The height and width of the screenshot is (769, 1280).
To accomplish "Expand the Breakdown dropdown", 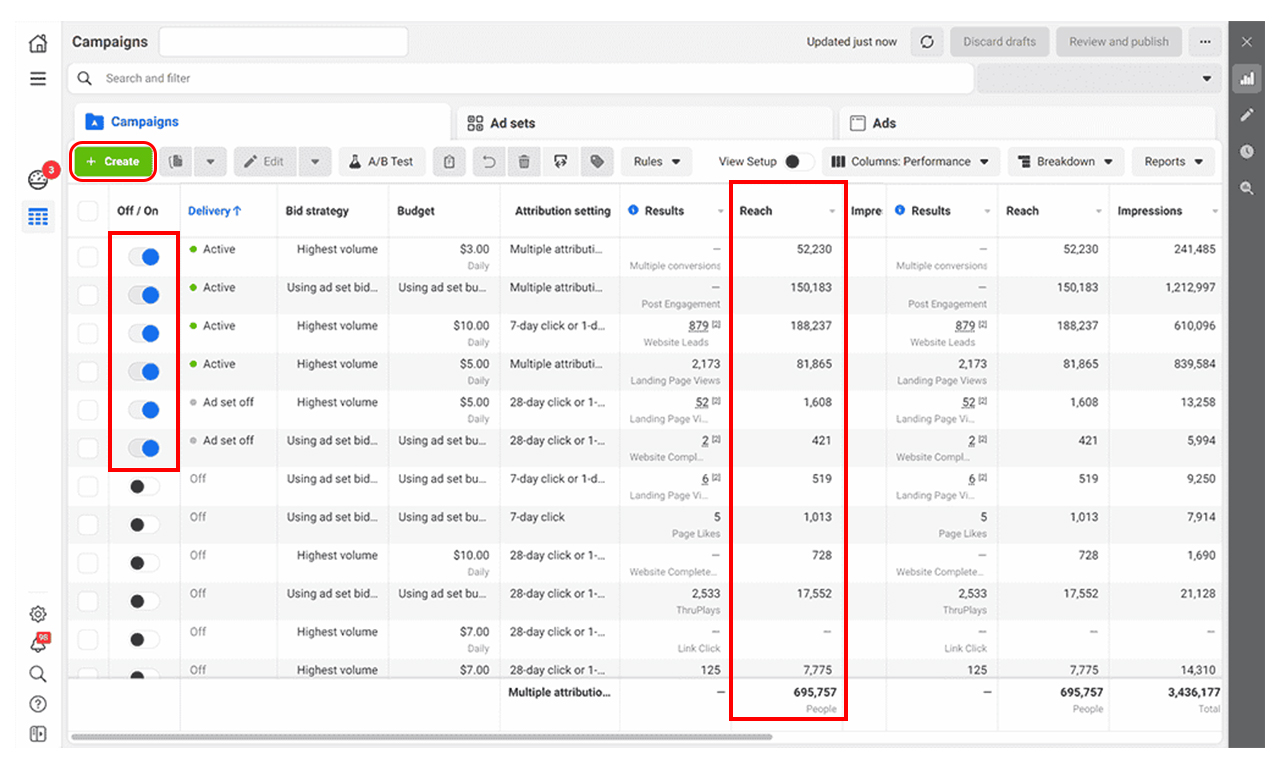I will tap(1066, 161).
